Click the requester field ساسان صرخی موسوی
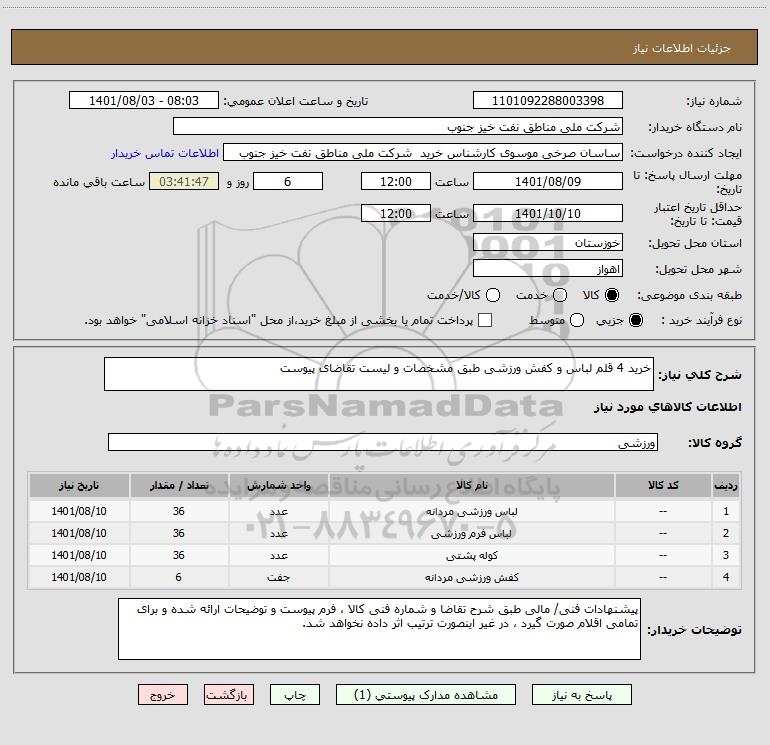 pyautogui.click(x=423, y=153)
